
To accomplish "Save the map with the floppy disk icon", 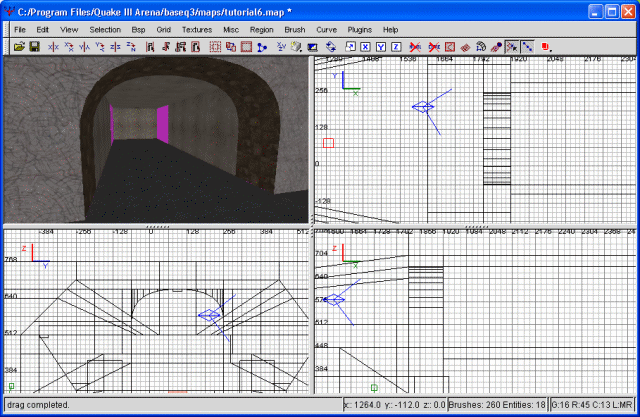I will tap(34, 47).
